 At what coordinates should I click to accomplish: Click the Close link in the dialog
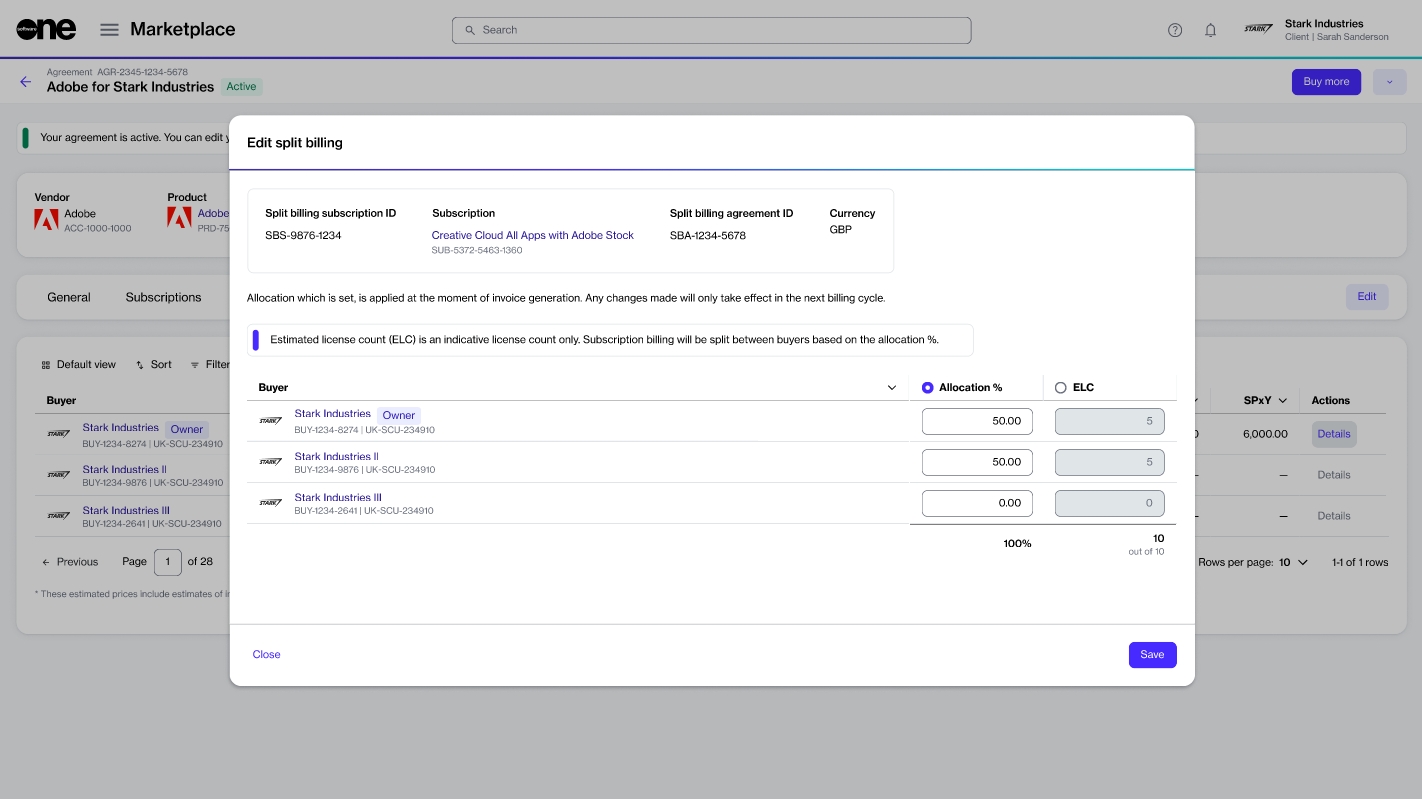coord(266,655)
